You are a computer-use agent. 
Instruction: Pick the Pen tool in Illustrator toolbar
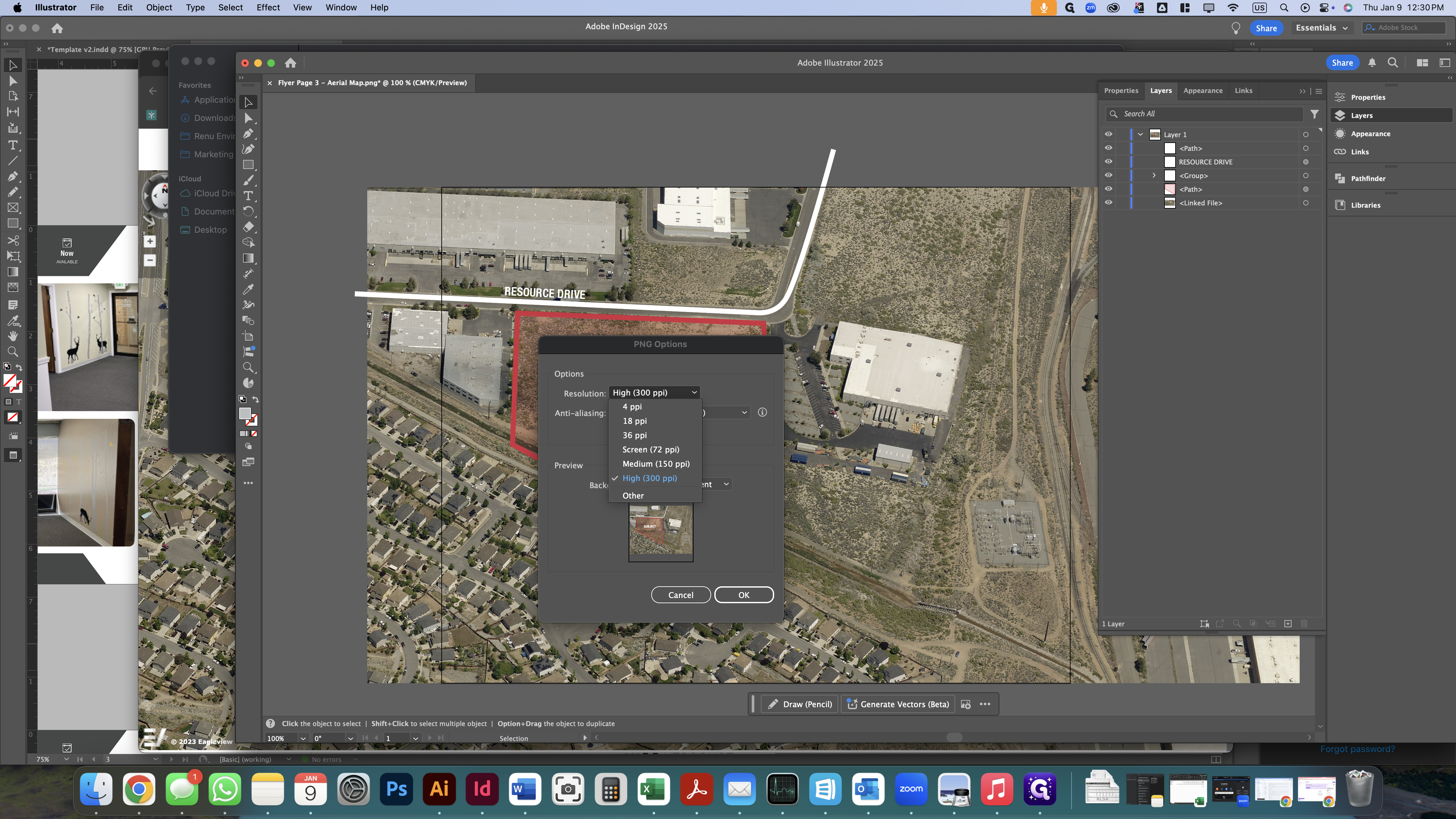(248, 134)
